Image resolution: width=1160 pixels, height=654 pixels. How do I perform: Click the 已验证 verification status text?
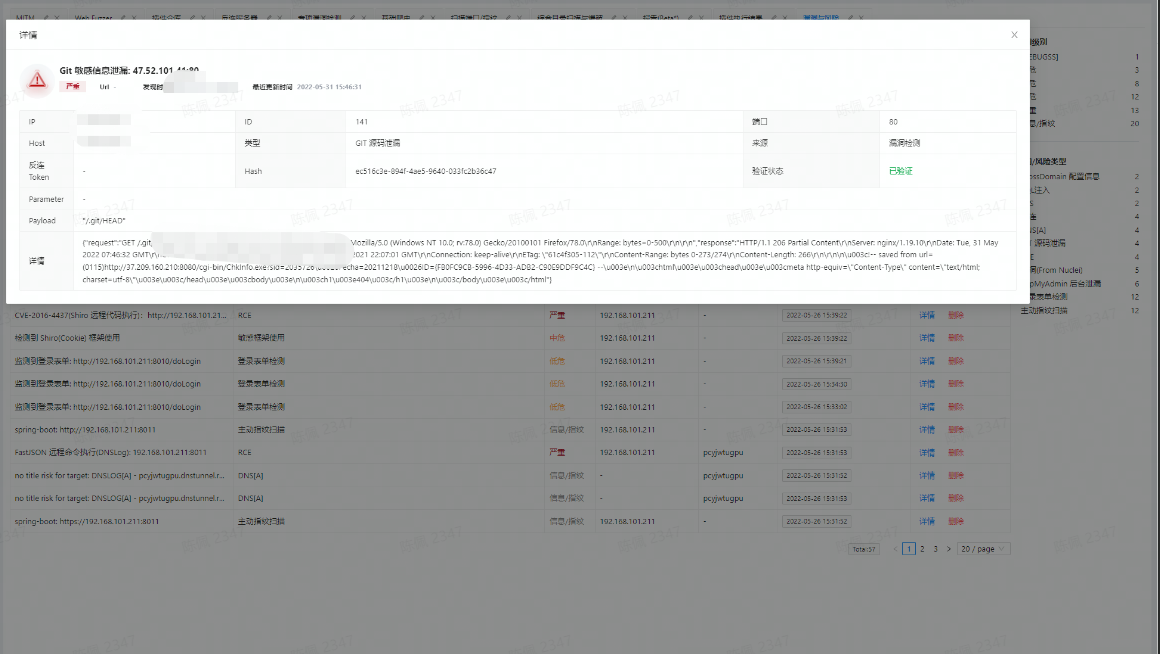(900, 171)
